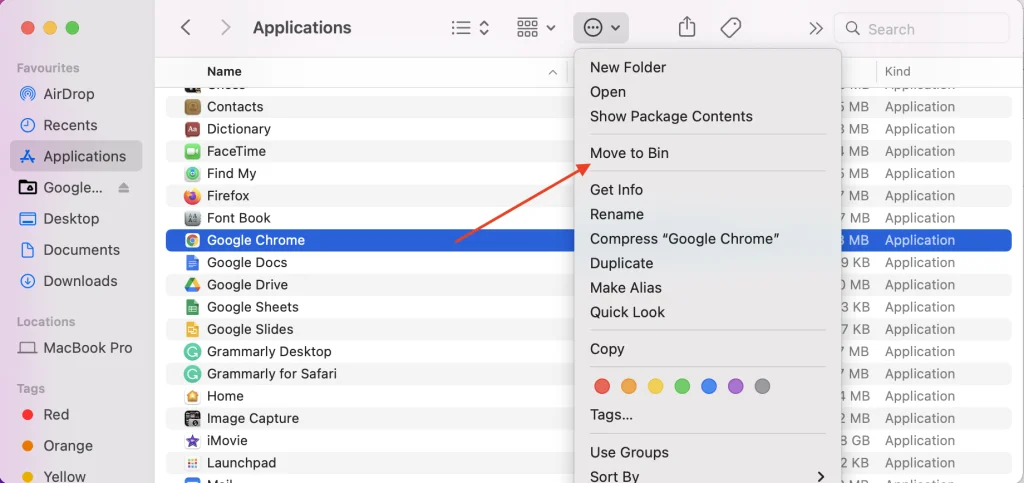Select the Dictionary app icon

tap(192, 129)
